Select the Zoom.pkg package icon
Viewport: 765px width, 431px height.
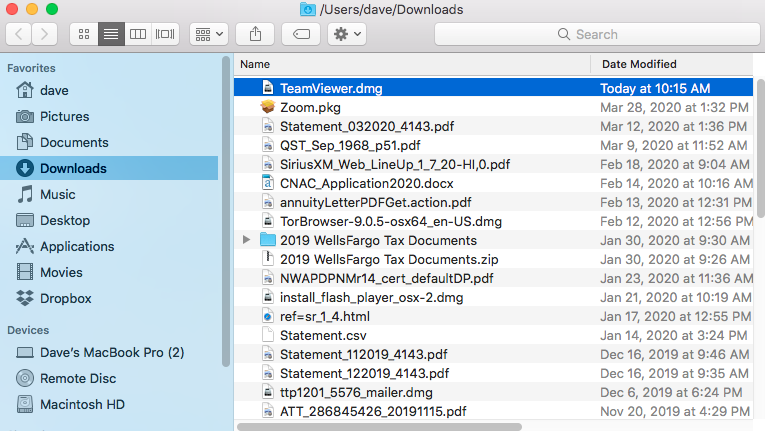(268, 107)
